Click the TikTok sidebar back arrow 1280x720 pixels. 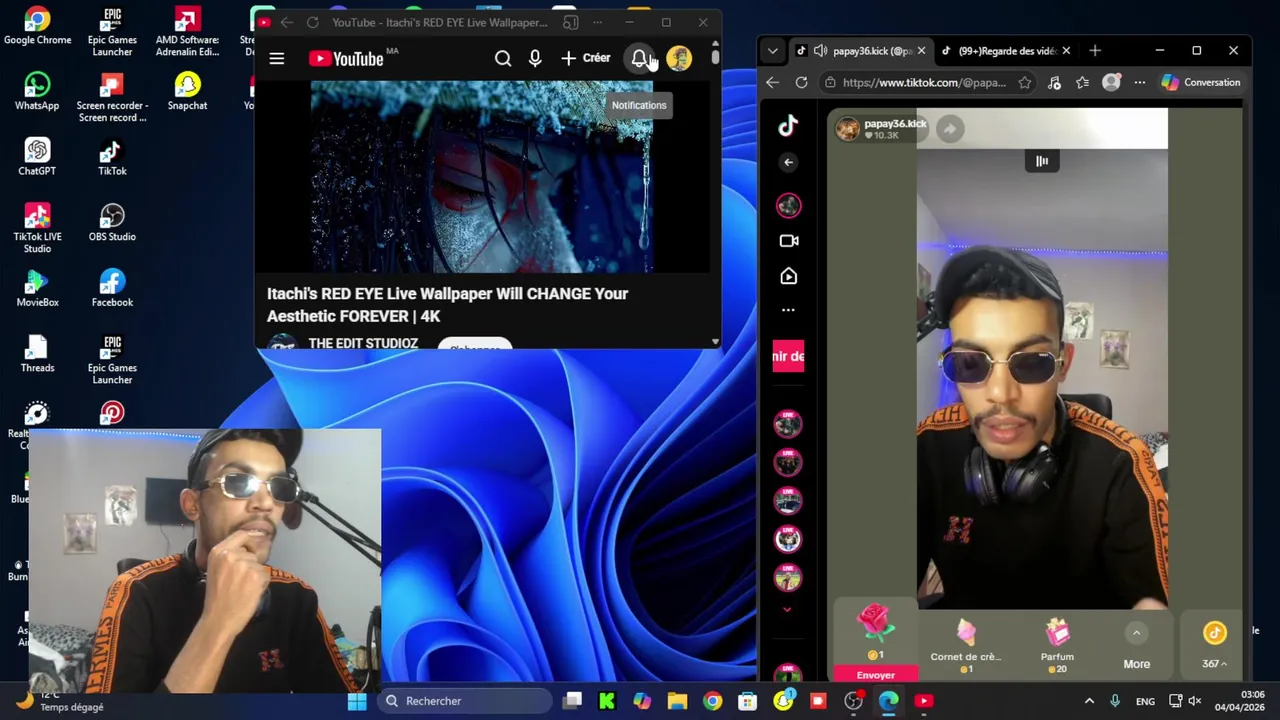(788, 162)
